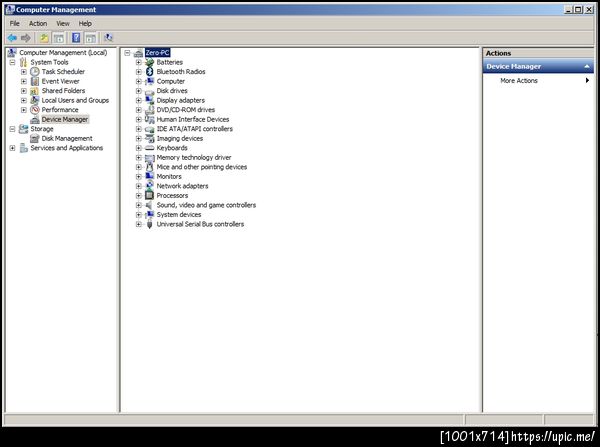Click the Keyboards category icon
Image resolution: width=600 pixels, height=447 pixels.
click(x=150, y=148)
